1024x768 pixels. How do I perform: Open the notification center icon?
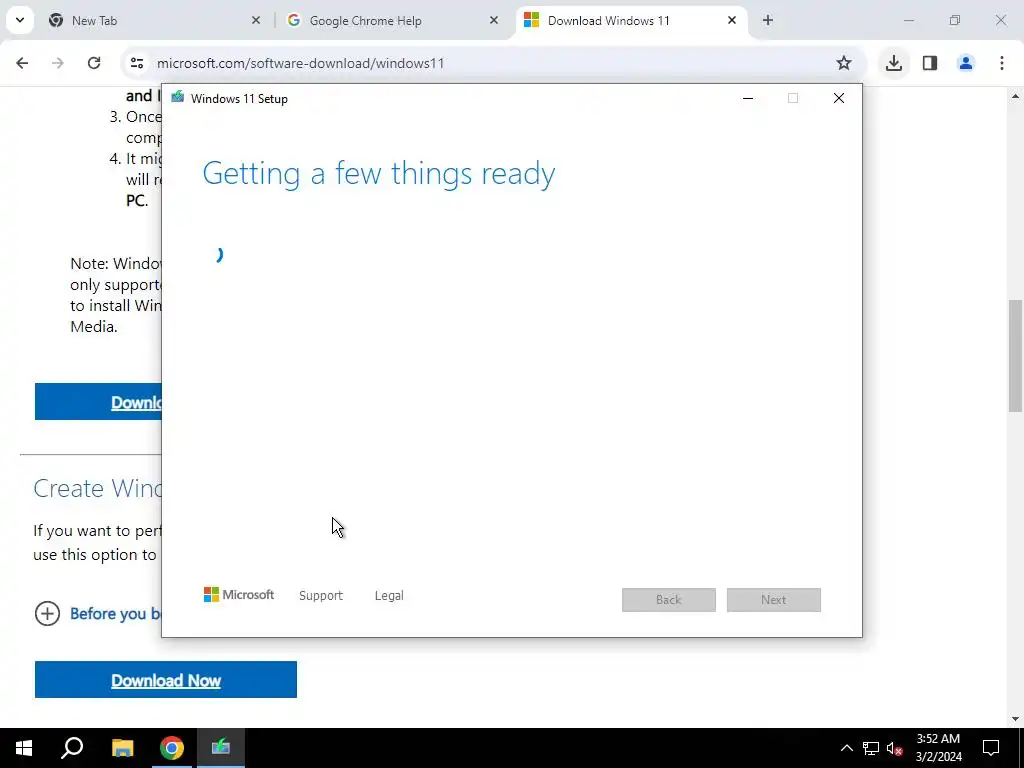pos(991,748)
